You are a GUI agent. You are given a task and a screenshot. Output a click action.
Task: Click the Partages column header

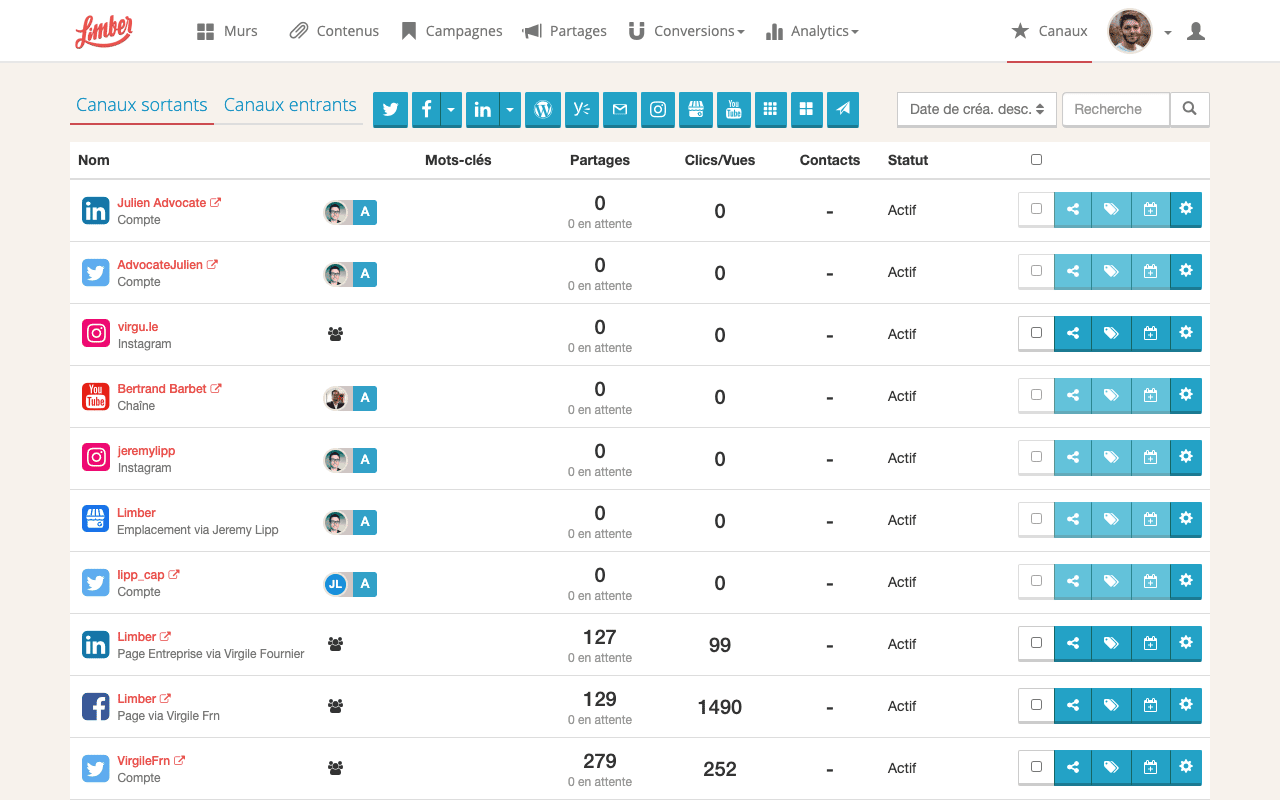pos(600,160)
